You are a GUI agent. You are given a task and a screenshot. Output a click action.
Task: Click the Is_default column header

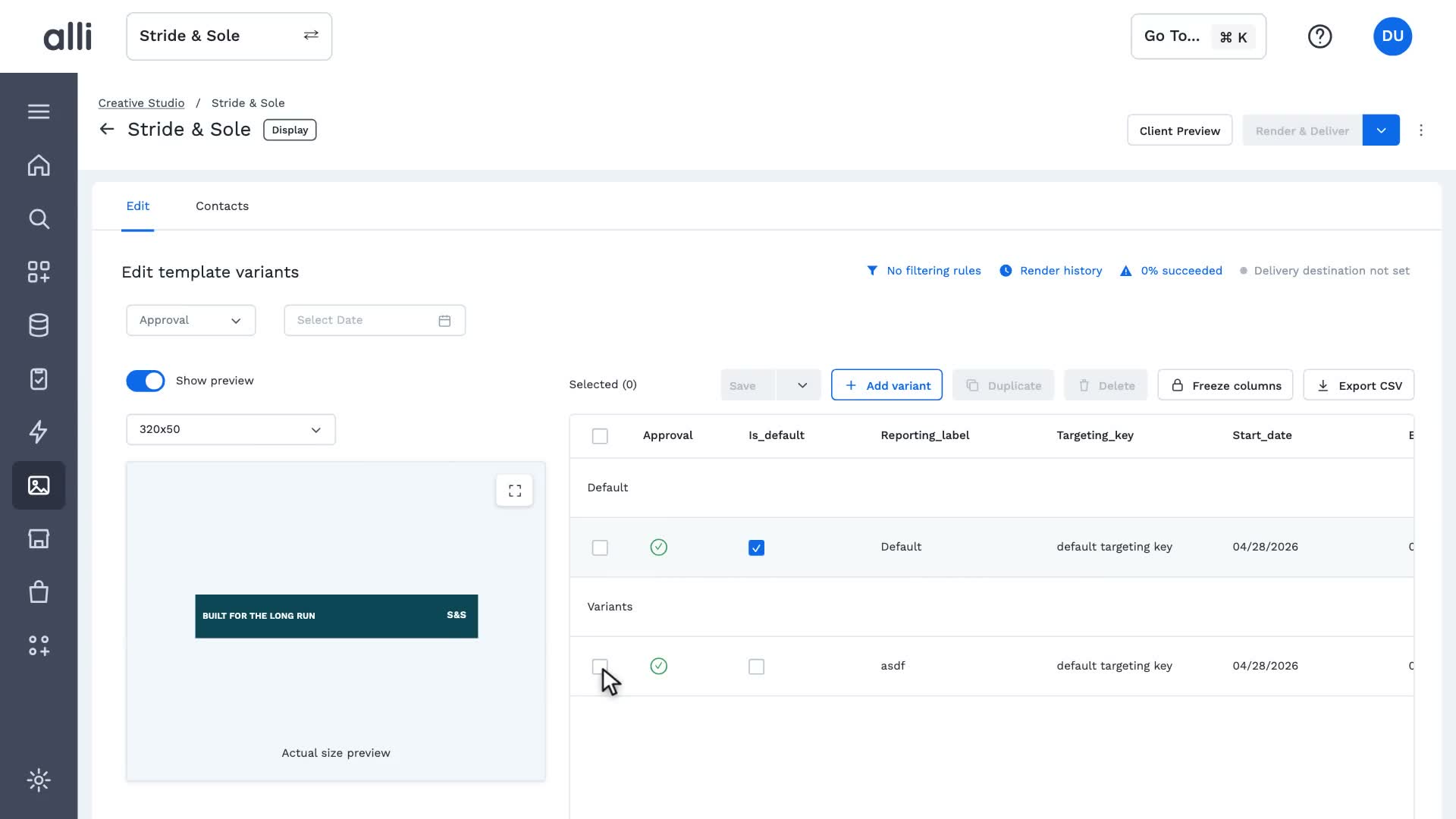pos(776,435)
